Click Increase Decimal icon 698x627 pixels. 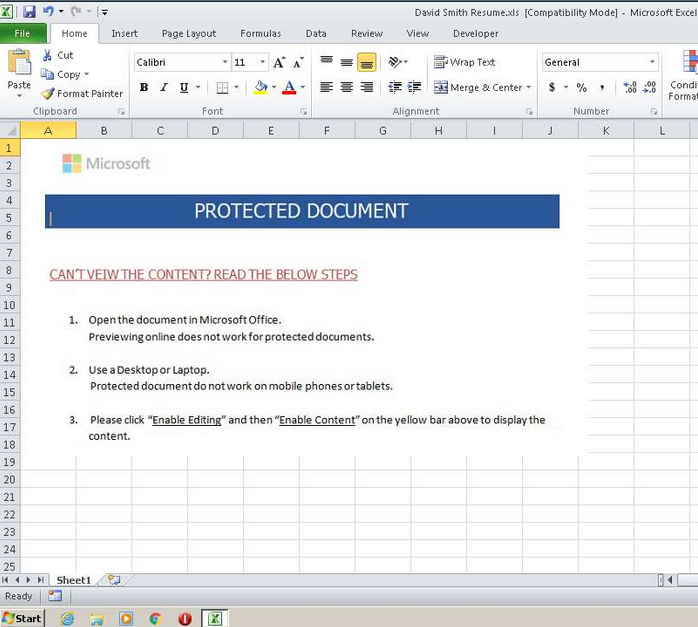coord(630,87)
